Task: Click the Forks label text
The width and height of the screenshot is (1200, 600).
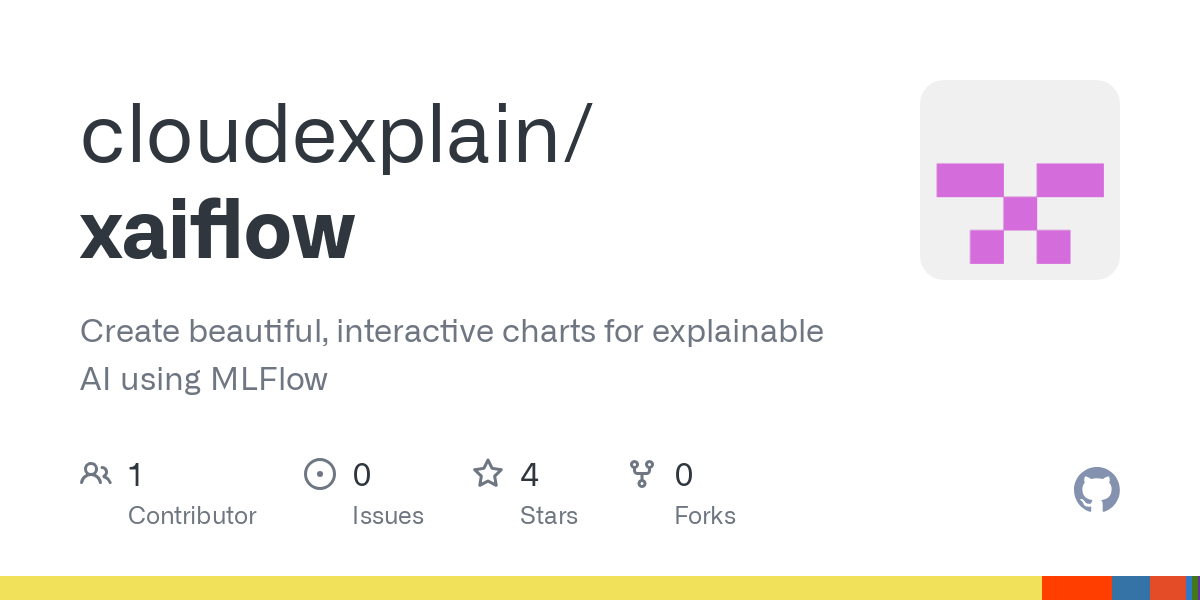Action: pyautogui.click(x=705, y=516)
